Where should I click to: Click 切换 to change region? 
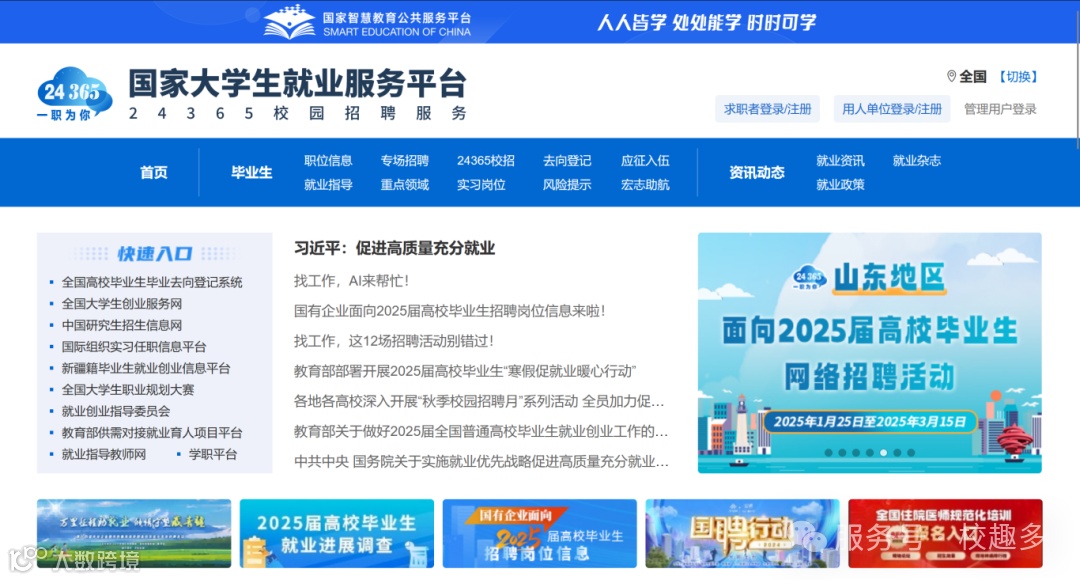tap(1018, 76)
